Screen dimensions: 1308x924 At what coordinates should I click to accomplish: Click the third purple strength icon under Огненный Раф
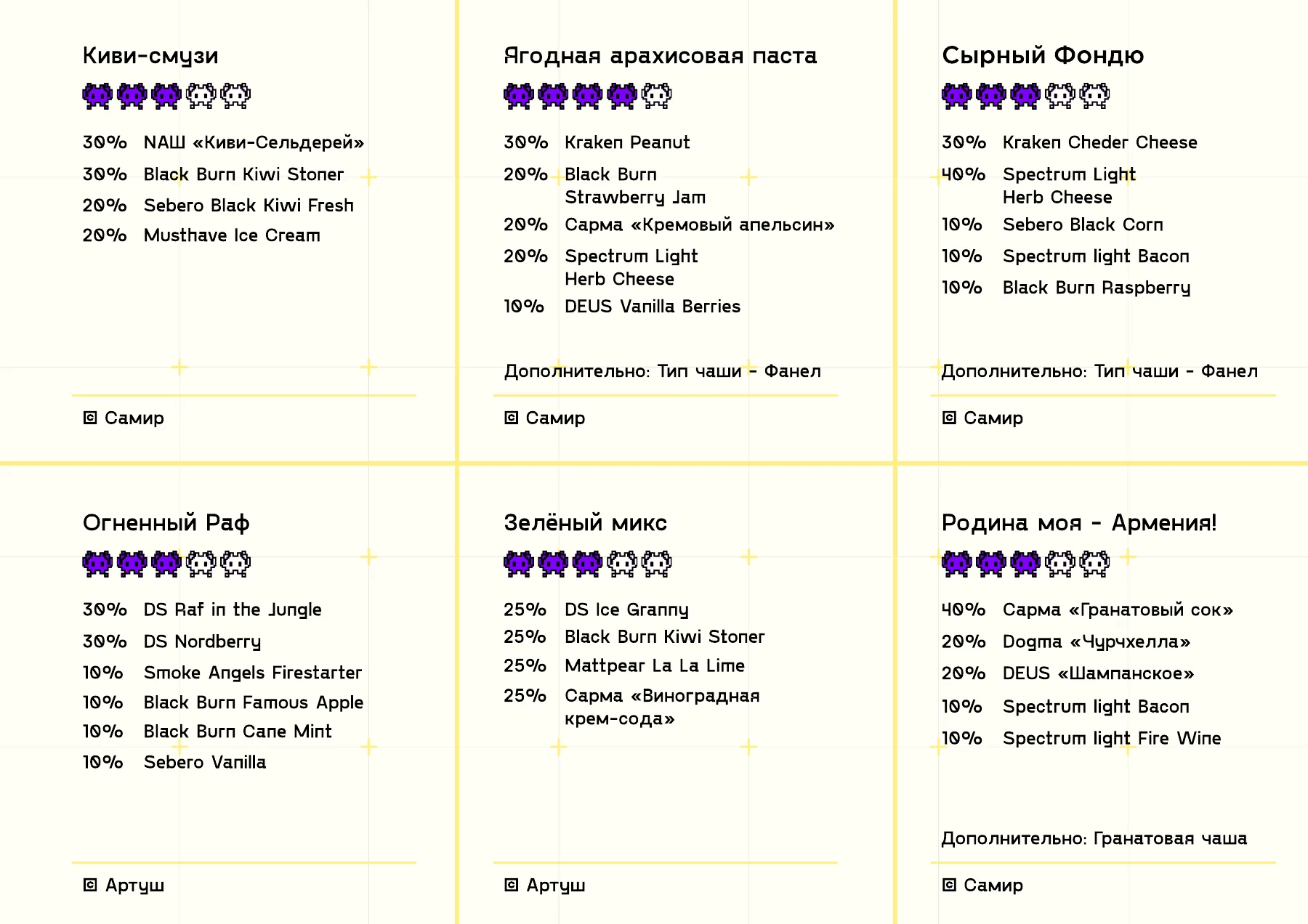tap(166, 564)
